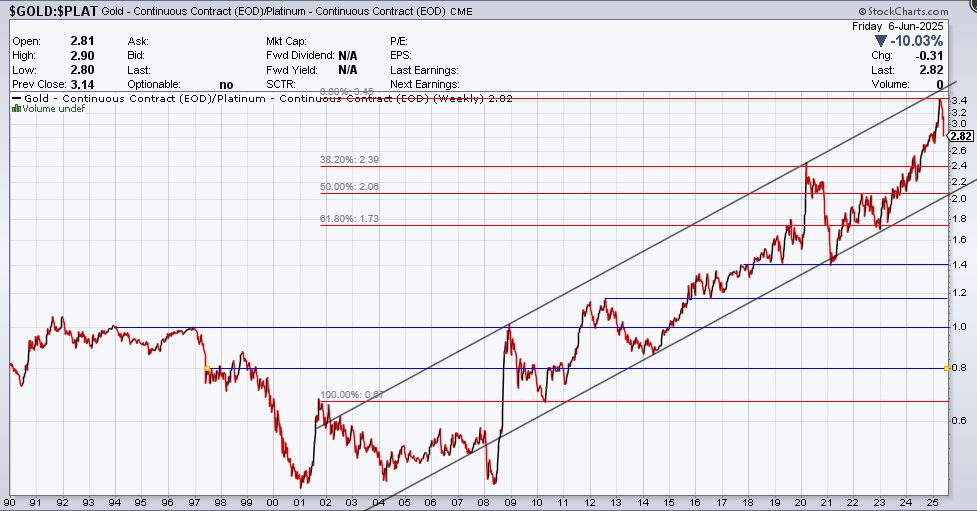
Task: Click the 3.4 y-axis label
Action: point(959,100)
